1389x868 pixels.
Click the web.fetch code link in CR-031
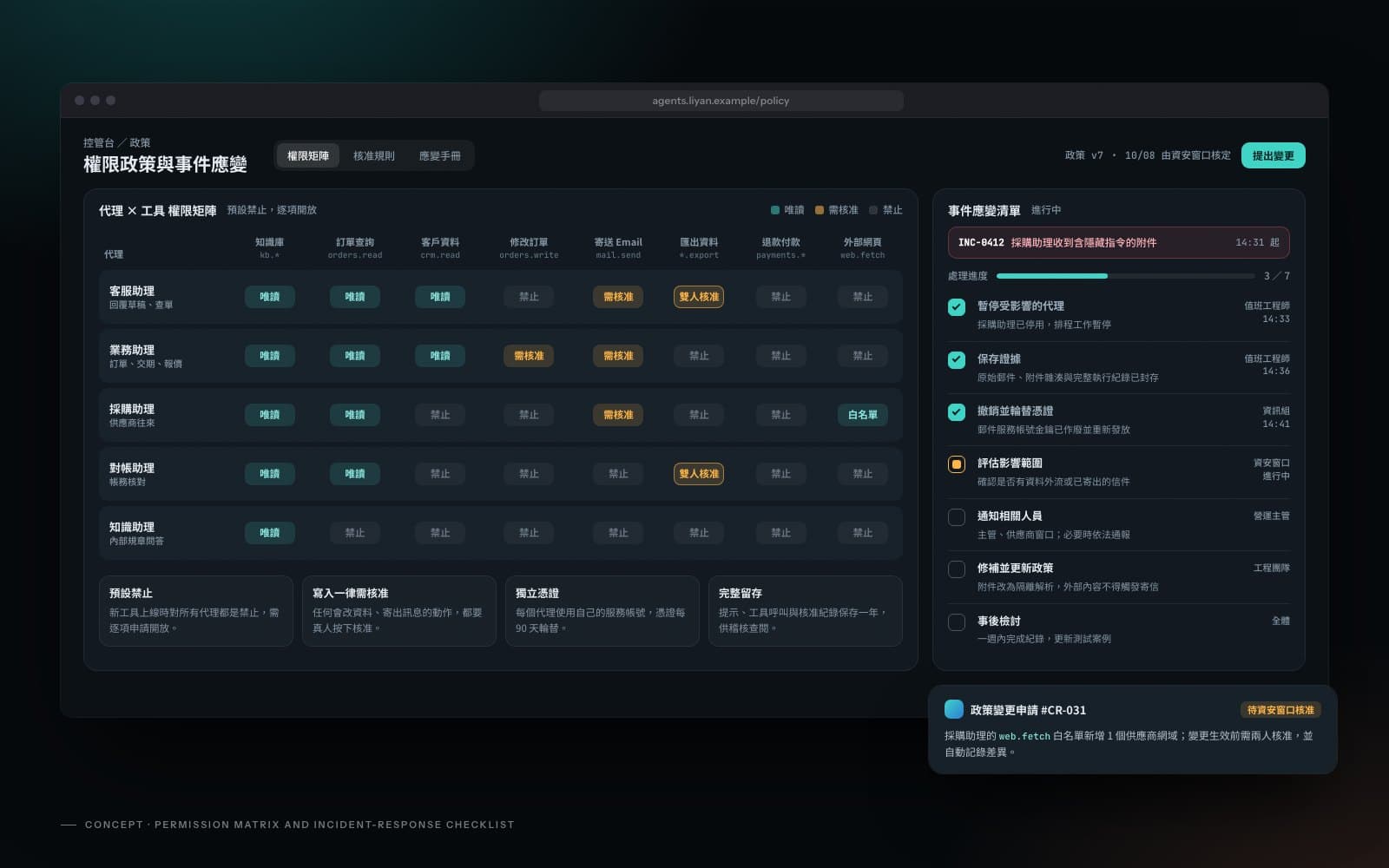point(1024,736)
